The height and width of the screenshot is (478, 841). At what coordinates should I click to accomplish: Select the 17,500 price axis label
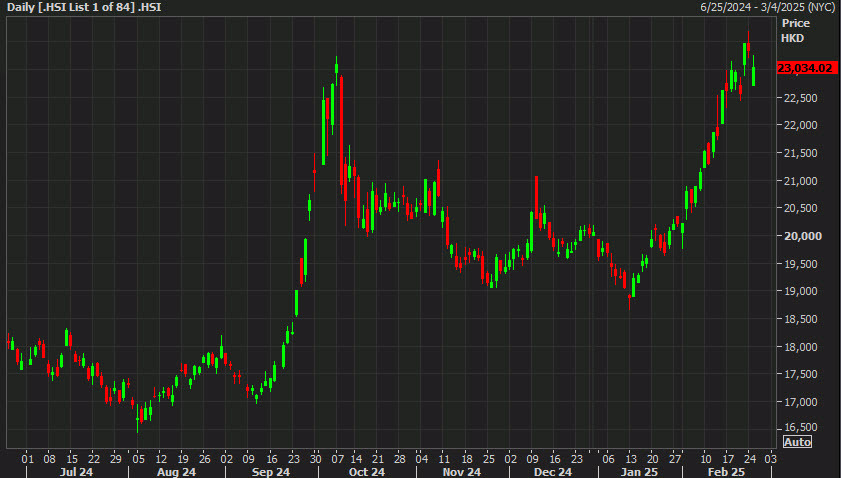pos(800,374)
